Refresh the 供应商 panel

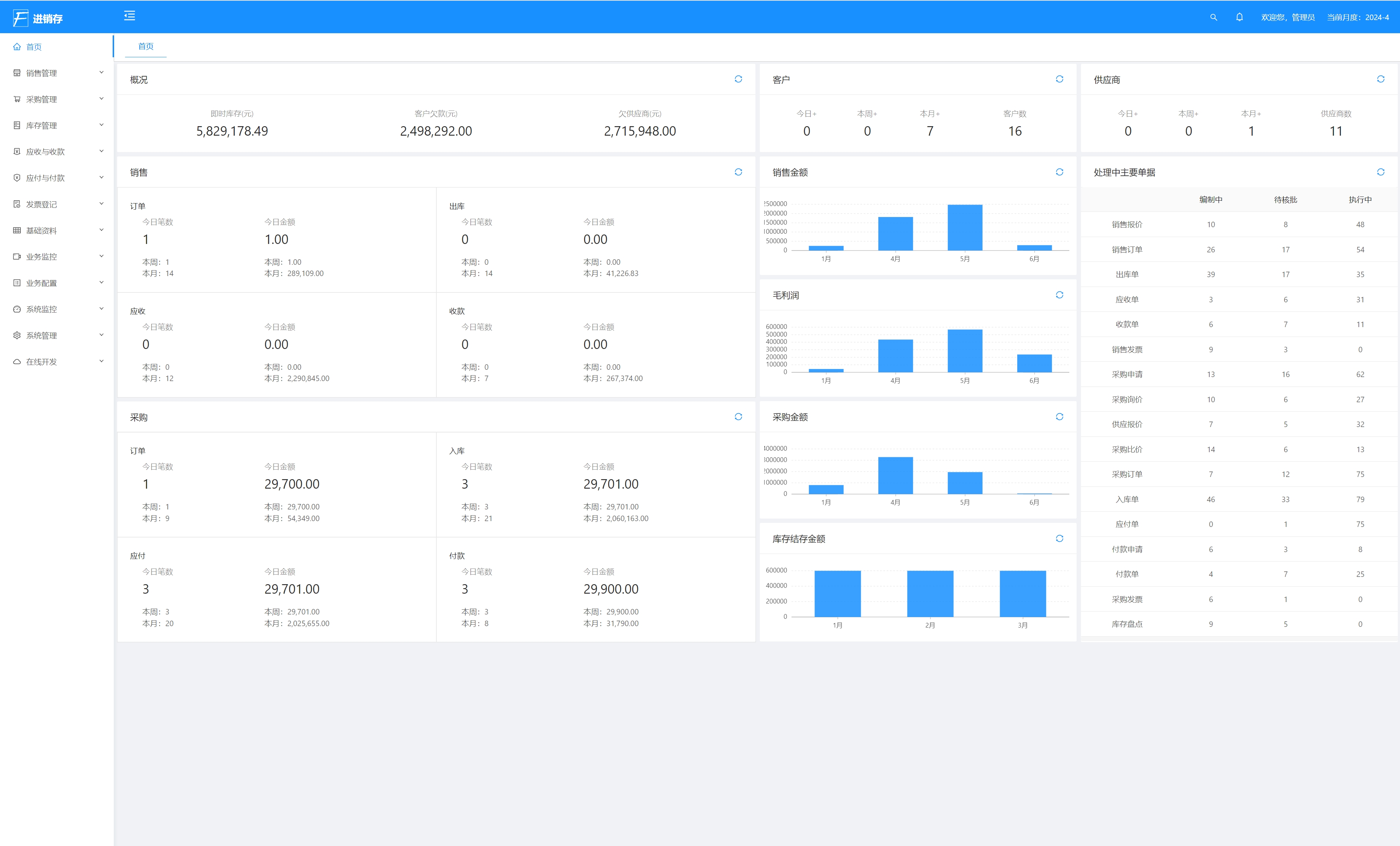(1380, 79)
